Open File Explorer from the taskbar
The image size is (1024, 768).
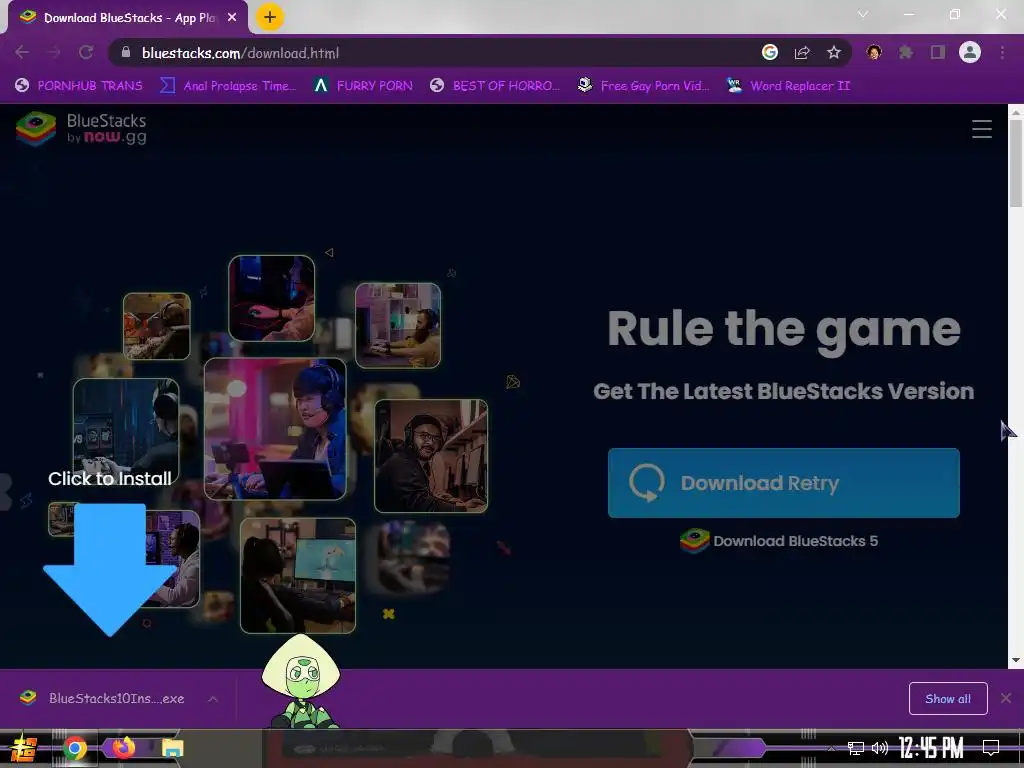click(172, 748)
